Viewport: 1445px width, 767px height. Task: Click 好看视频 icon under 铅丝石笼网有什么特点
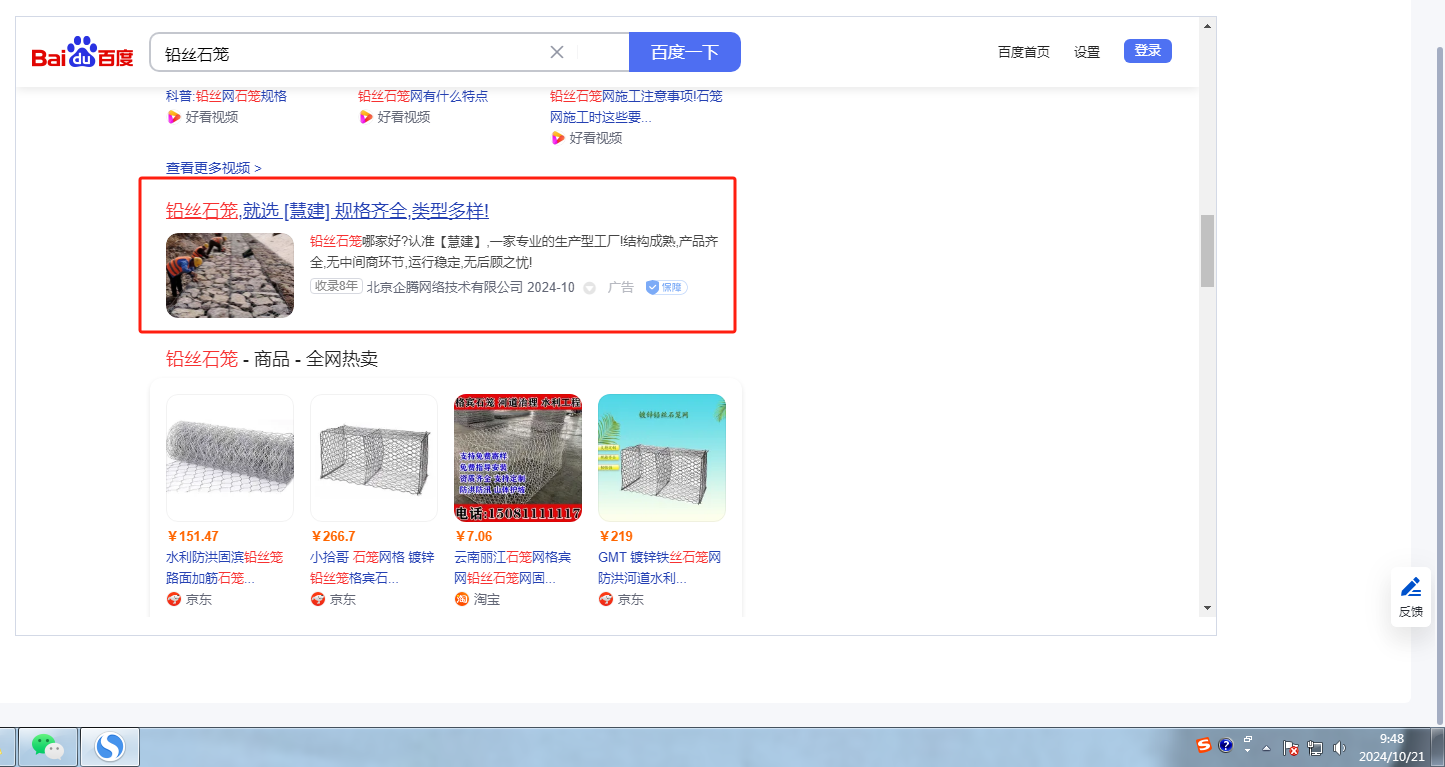365,117
